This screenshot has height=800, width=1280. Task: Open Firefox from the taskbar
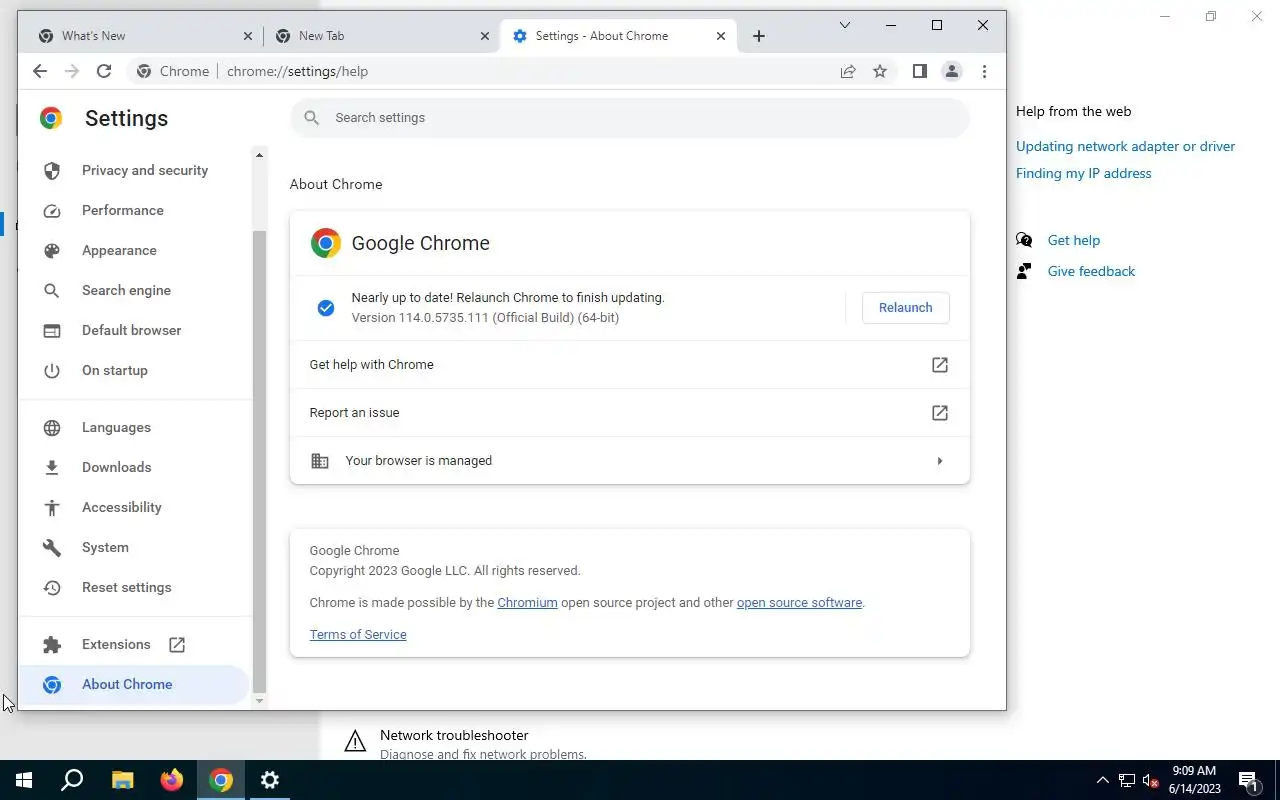click(172, 780)
